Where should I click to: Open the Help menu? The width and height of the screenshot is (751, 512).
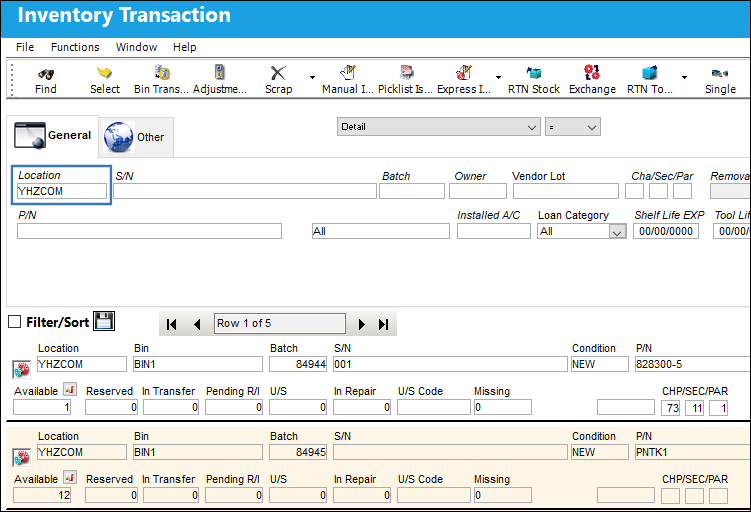pyautogui.click(x=185, y=47)
